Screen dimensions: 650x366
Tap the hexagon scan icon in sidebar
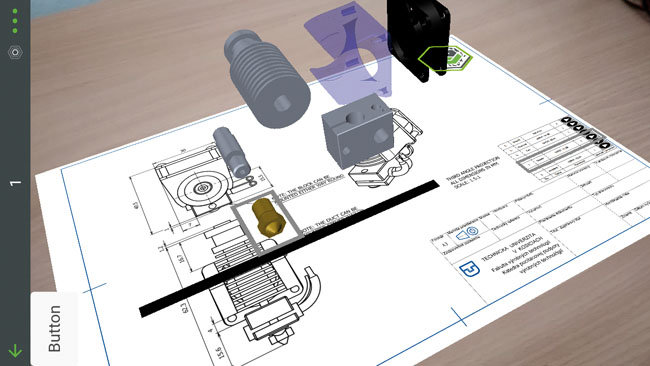[x=15, y=52]
